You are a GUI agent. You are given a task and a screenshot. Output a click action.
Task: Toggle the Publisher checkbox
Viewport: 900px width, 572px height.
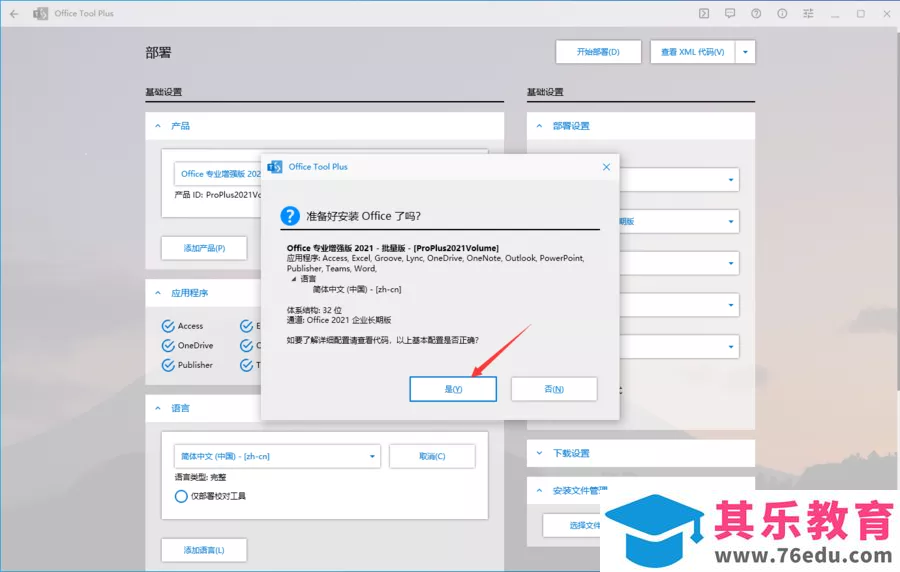click(168, 365)
